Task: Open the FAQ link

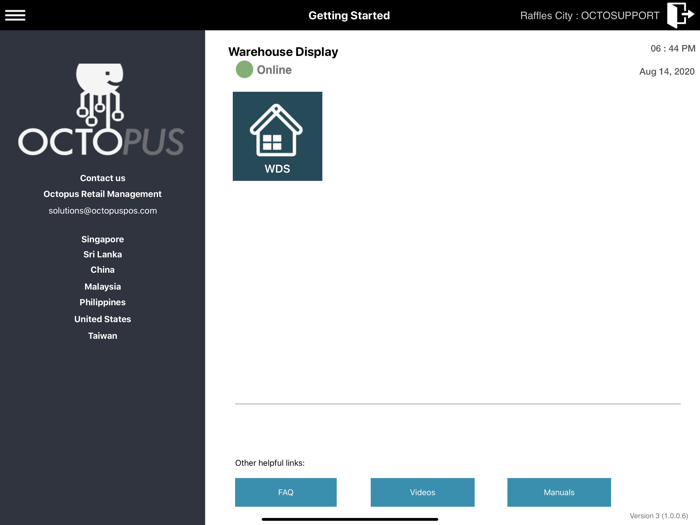Action: pos(286,492)
